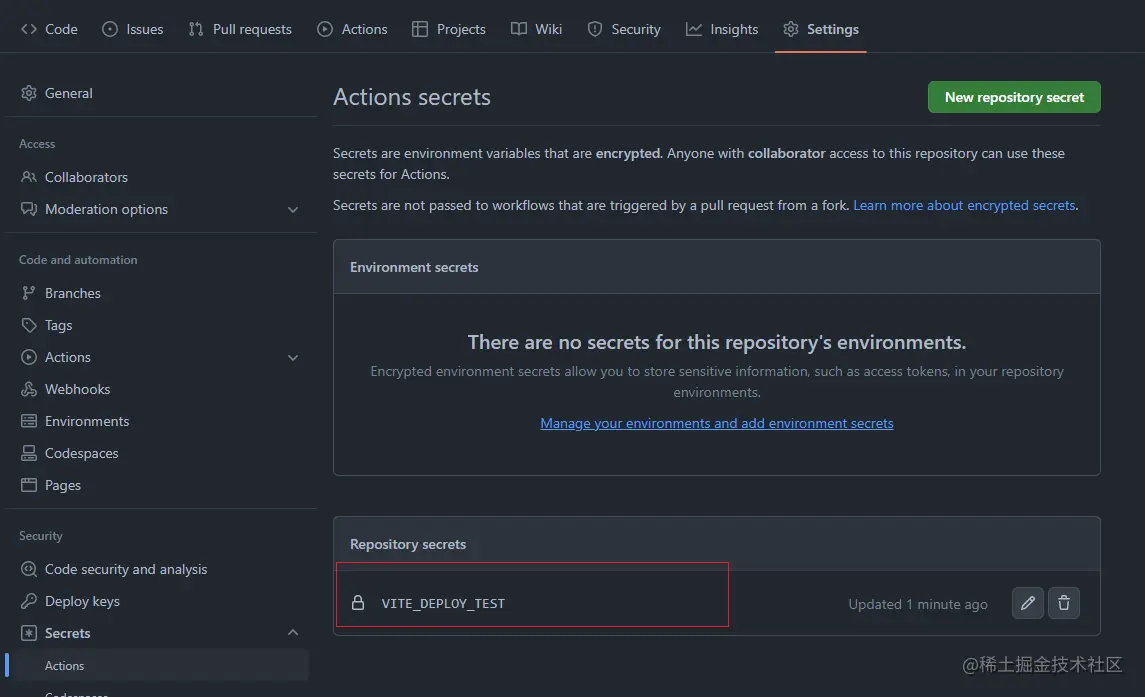Click the Repository secrets header
Screen dimensions: 1145x697
407,544
